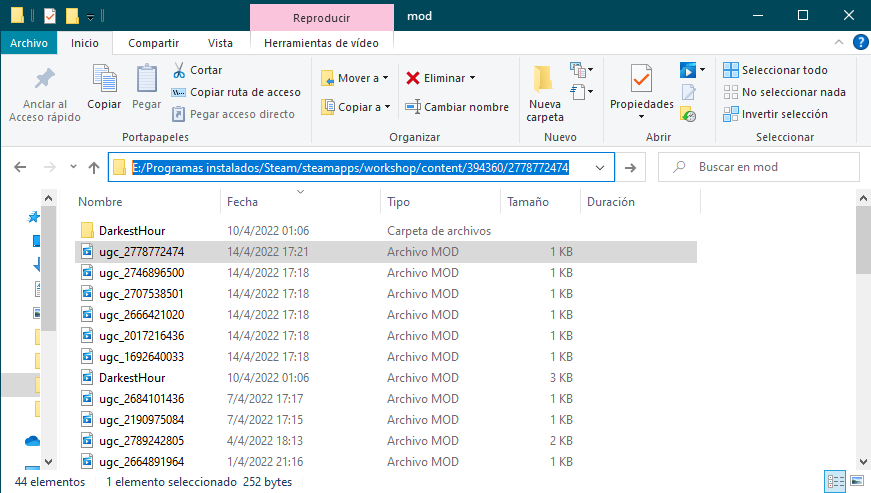Click the Buscar en mod search box
Viewport: 871px width, 493px height.
click(759, 167)
